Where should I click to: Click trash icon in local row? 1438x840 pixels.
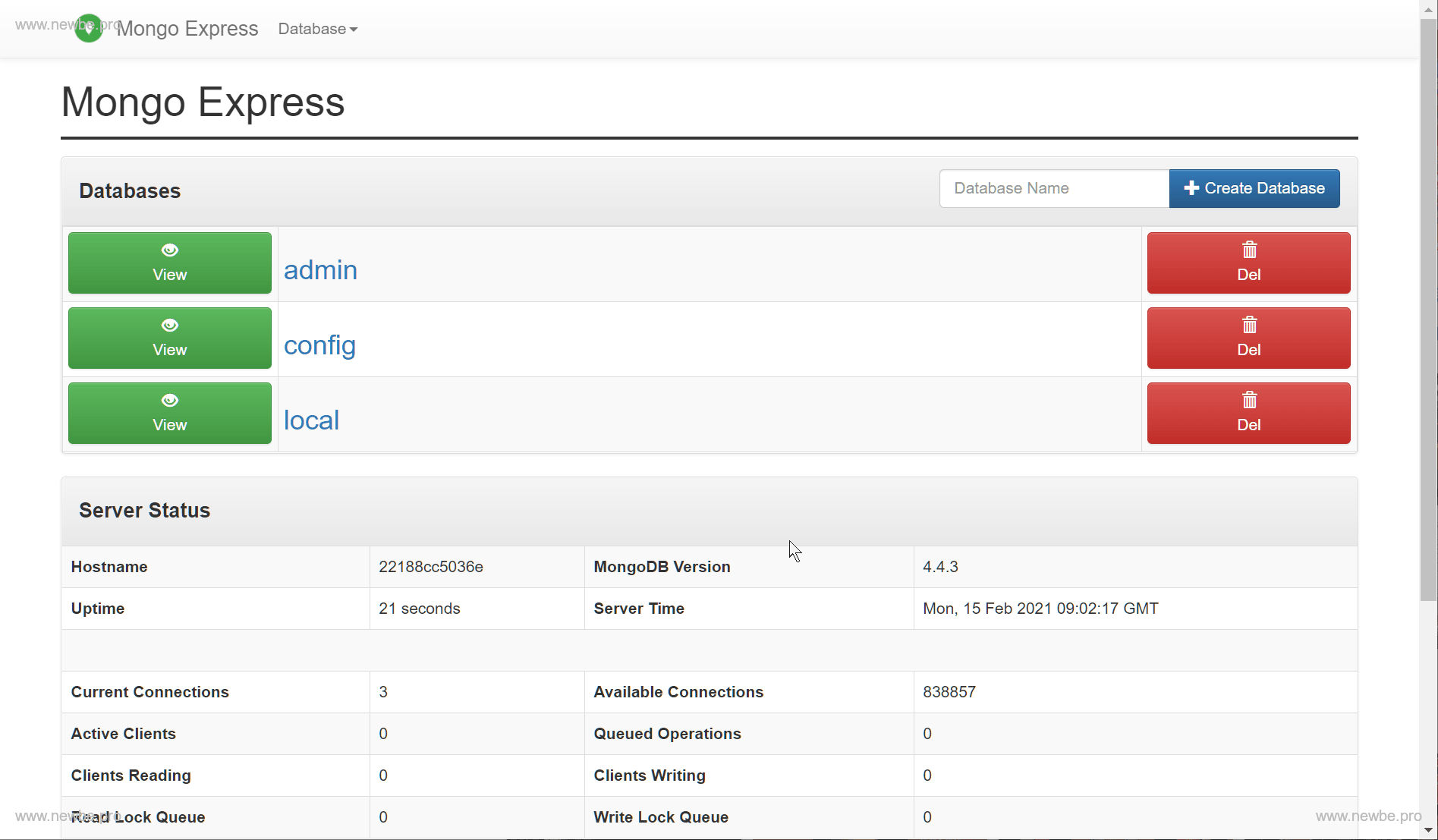click(1249, 401)
